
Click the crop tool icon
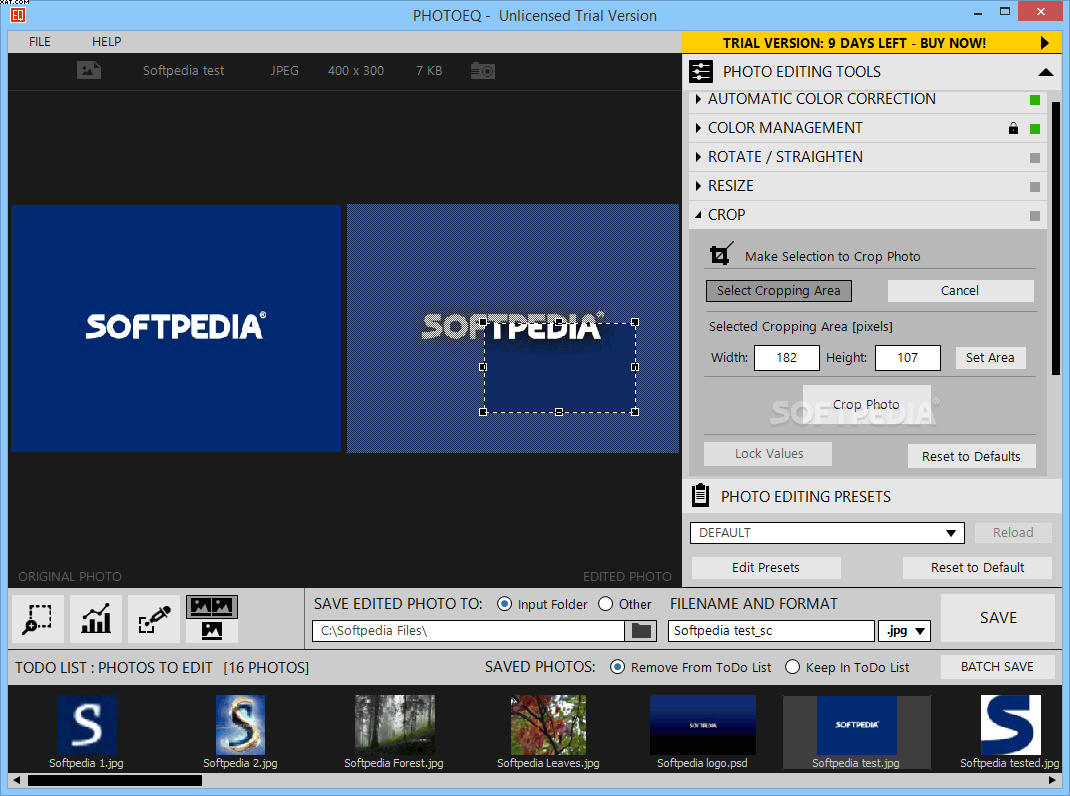[x=721, y=254]
